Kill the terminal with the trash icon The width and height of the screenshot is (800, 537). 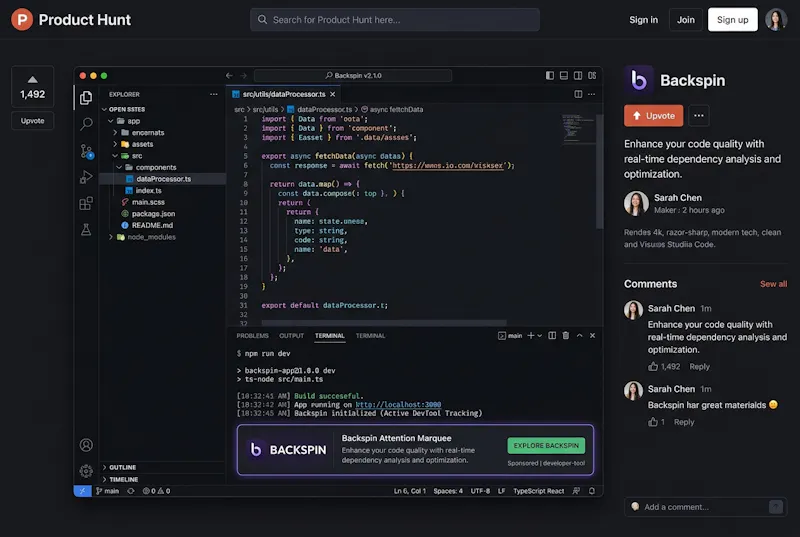pyautogui.click(x=566, y=336)
